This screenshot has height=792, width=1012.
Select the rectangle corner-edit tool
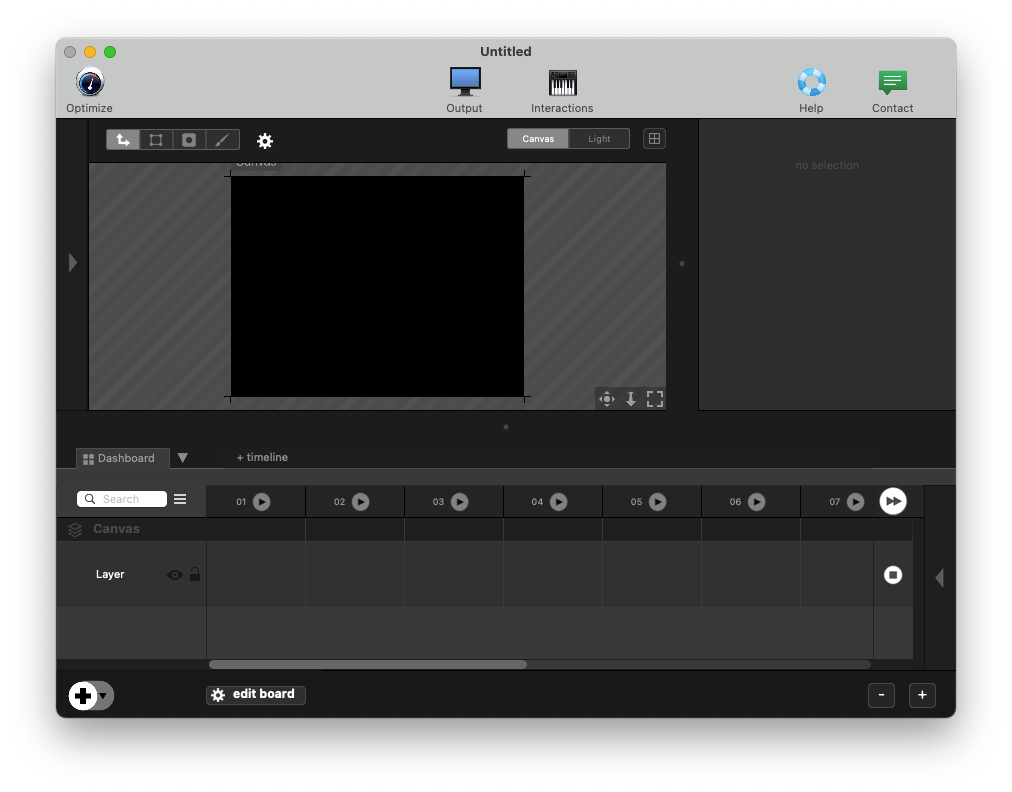(x=156, y=139)
